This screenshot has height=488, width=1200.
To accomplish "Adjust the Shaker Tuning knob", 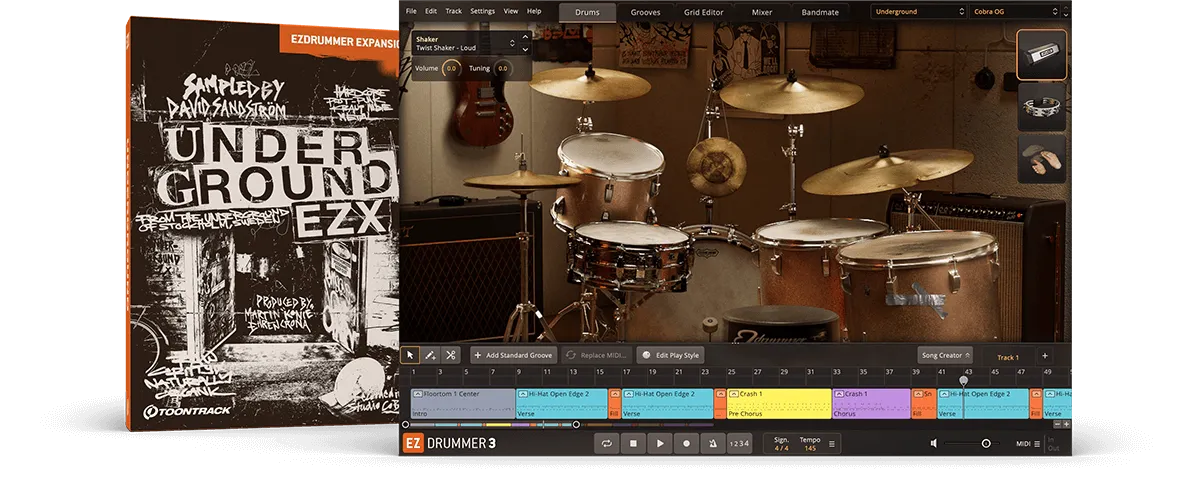I will tap(502, 68).
